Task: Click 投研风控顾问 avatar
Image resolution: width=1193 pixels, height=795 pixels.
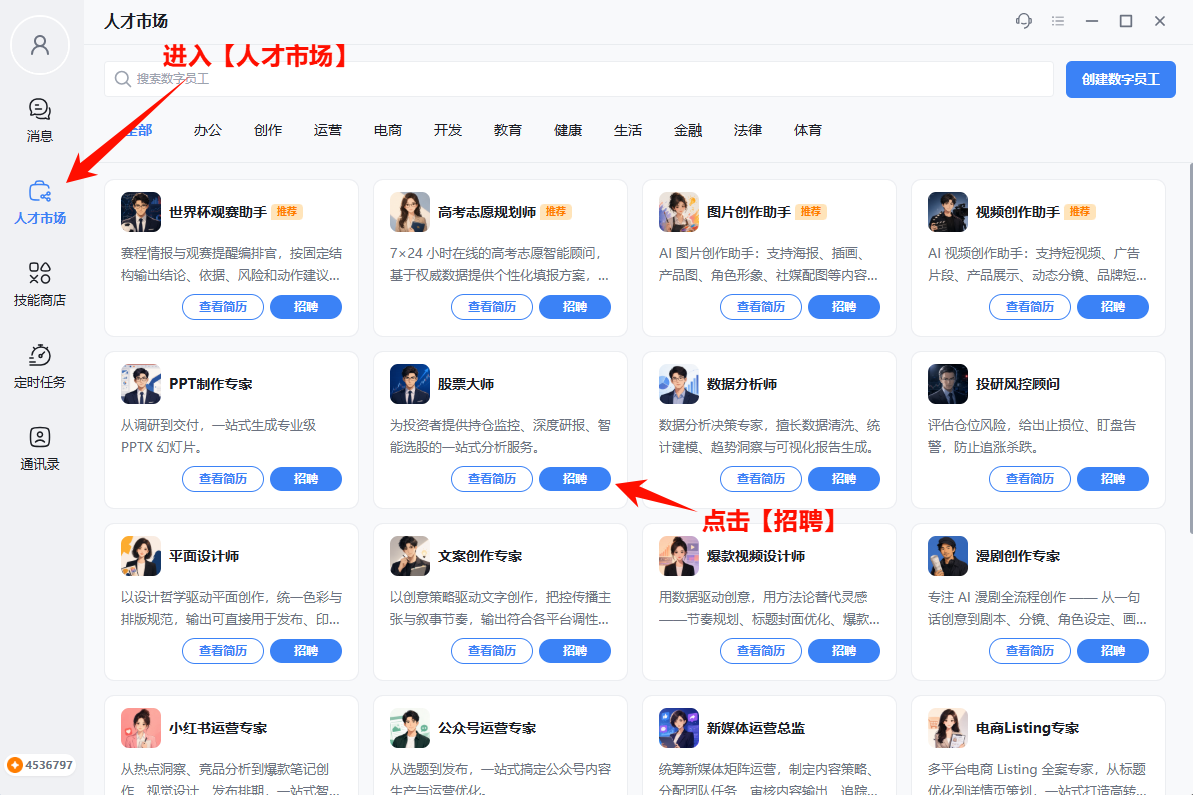Action: click(947, 383)
